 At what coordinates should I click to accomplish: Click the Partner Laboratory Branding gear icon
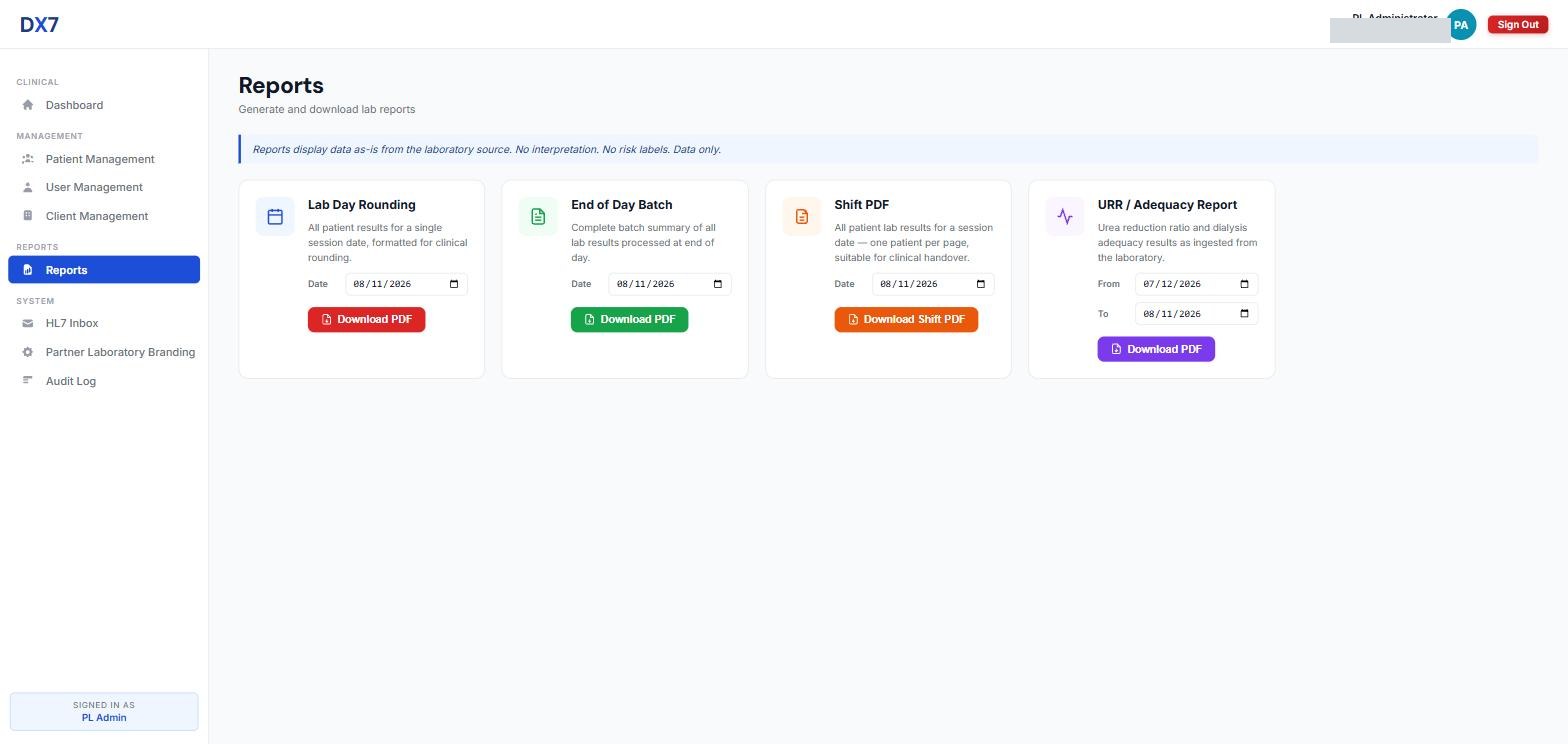28,352
